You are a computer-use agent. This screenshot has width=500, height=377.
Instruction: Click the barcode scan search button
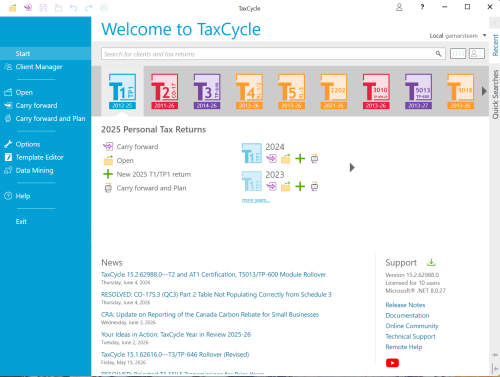coord(458,53)
